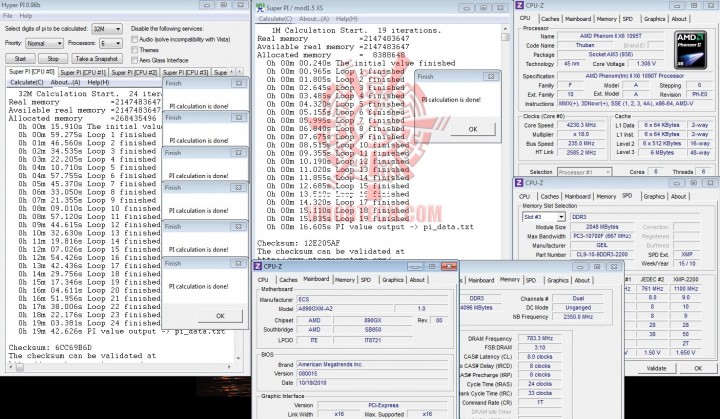Select the Graphics tab in the CPU-Z Memory window
Image resolution: width=720 pixels, height=419 pixels.
[558, 280]
